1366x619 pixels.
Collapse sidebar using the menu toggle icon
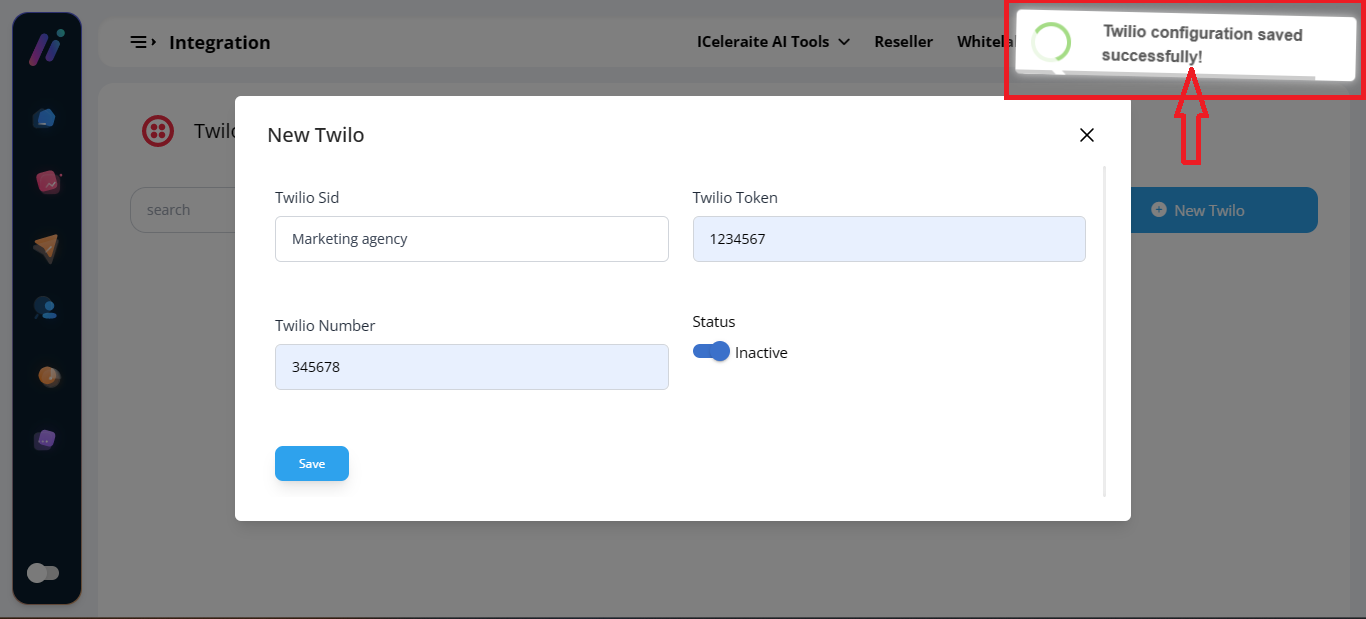(x=142, y=42)
